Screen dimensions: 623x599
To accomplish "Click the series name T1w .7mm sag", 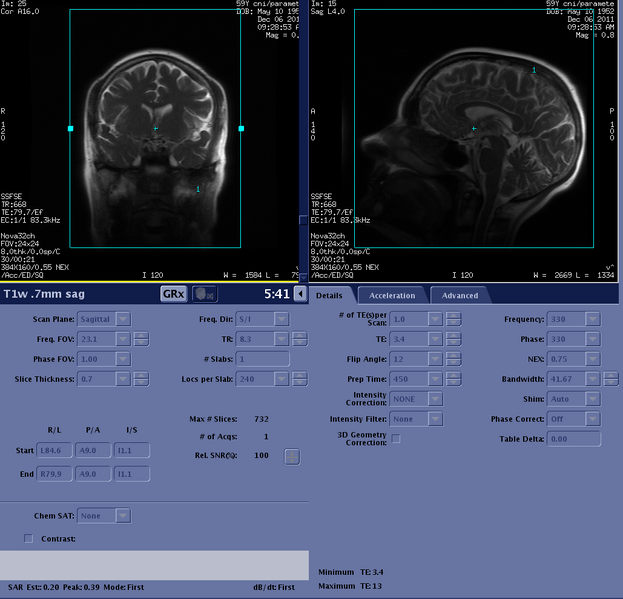I will [x=44, y=294].
